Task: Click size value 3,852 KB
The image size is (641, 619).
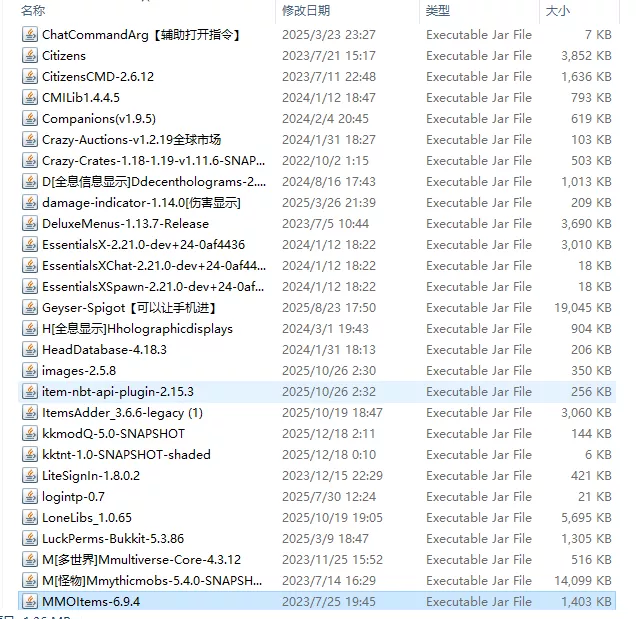Action: coord(586,56)
